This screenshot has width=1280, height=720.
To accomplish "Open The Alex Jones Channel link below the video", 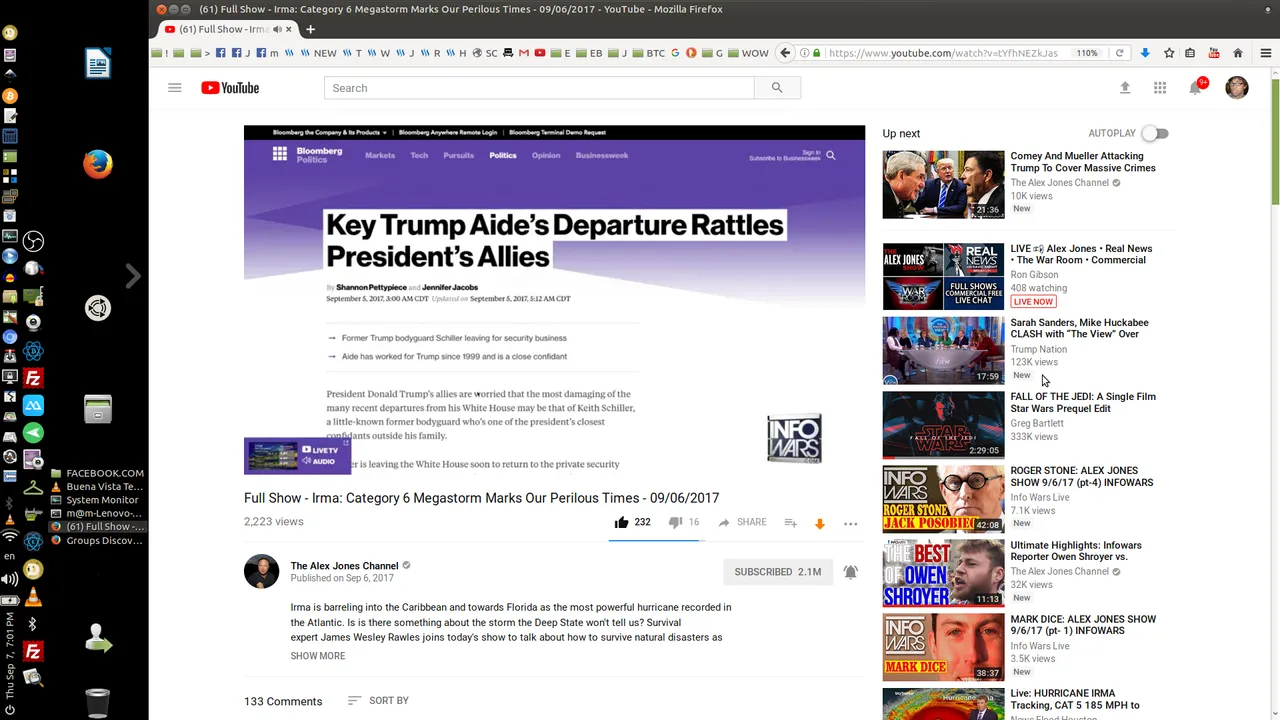I will pos(345,566).
